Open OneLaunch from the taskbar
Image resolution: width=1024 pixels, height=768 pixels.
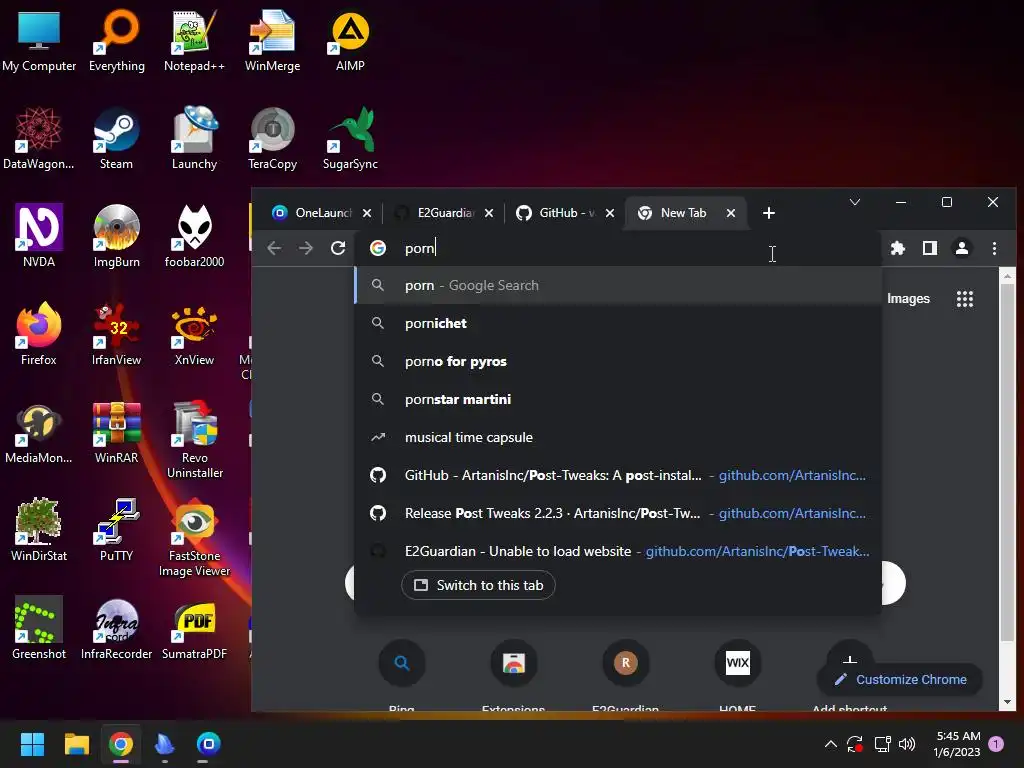pos(208,744)
